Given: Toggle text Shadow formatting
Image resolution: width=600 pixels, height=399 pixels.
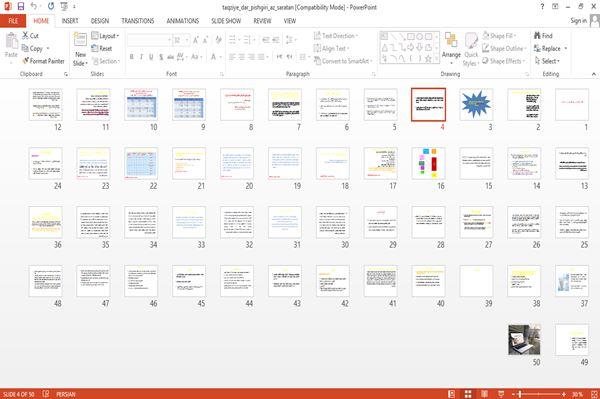Looking at the screenshot, I should (x=161, y=57).
